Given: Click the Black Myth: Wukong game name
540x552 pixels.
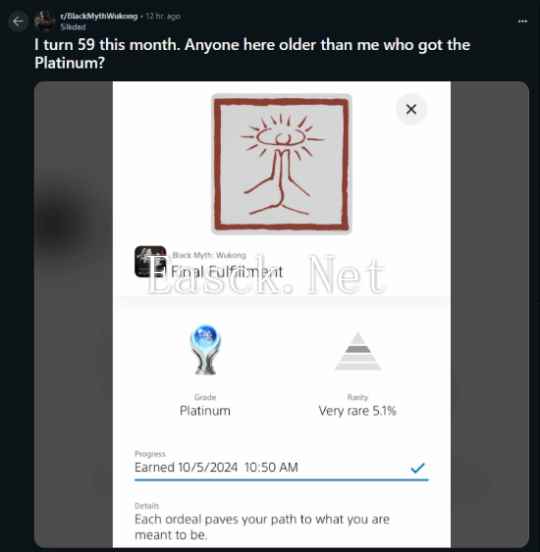Looking at the screenshot, I should [209, 255].
